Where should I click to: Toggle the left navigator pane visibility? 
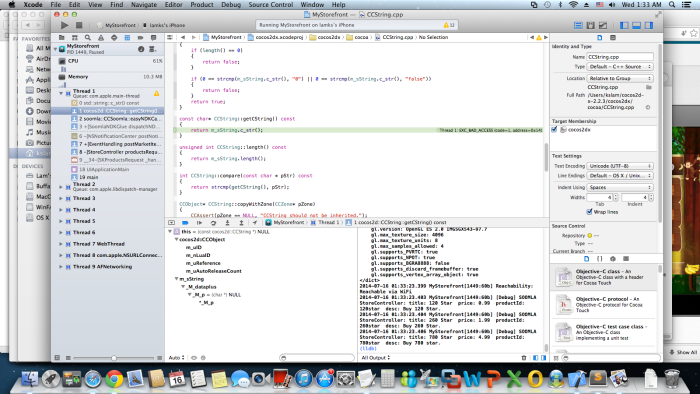pos(624,25)
